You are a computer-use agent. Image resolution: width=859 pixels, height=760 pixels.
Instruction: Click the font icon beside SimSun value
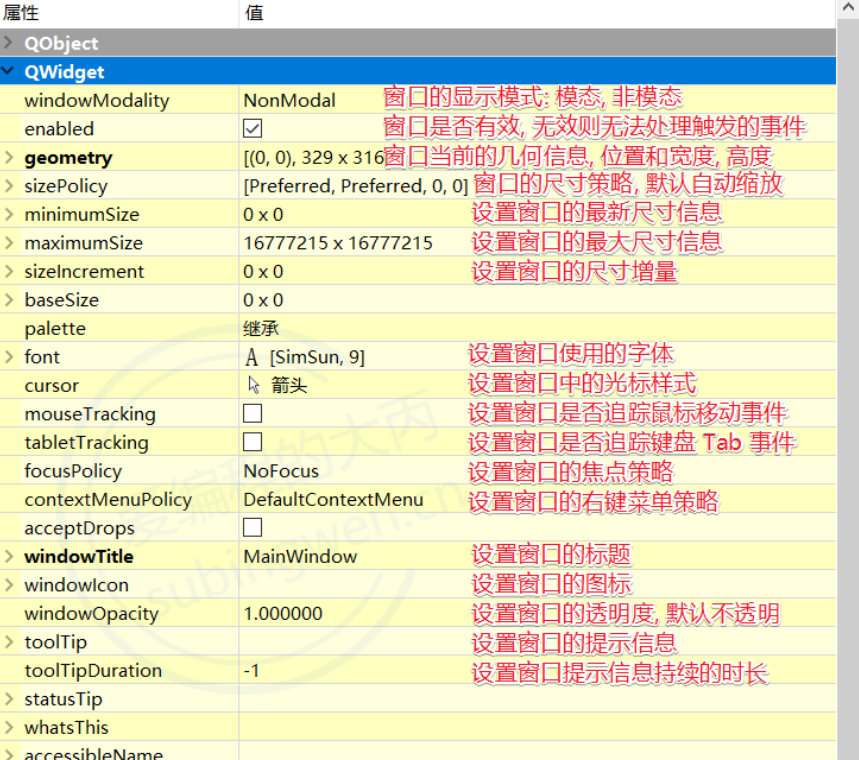(252, 357)
